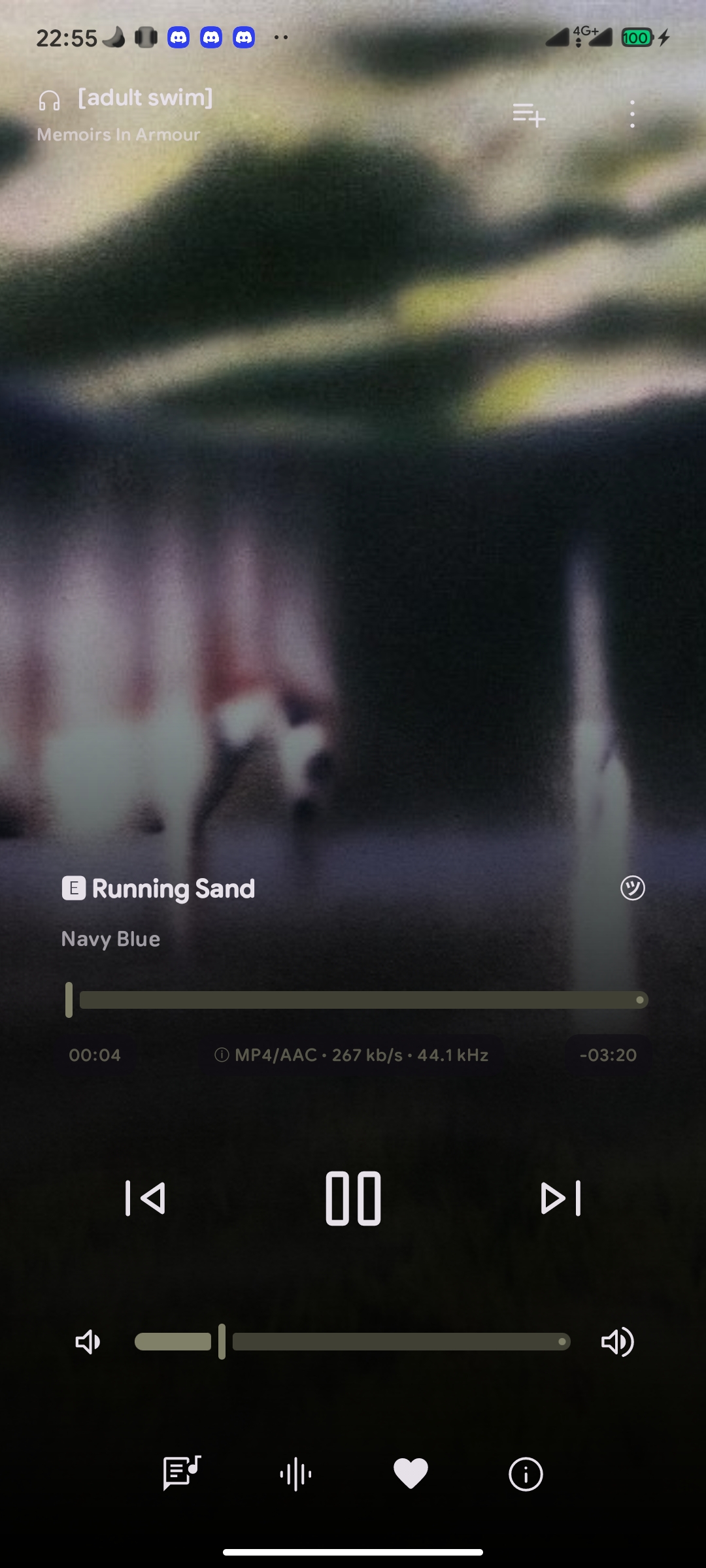Tap the low volume speaker icon
The width and height of the screenshot is (706, 1568).
[88, 1342]
